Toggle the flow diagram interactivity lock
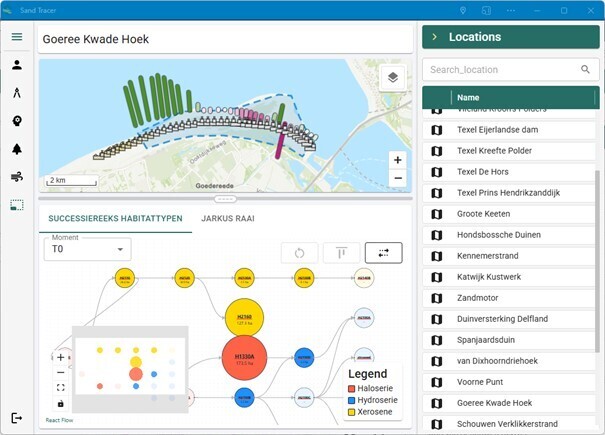 pos(61,403)
